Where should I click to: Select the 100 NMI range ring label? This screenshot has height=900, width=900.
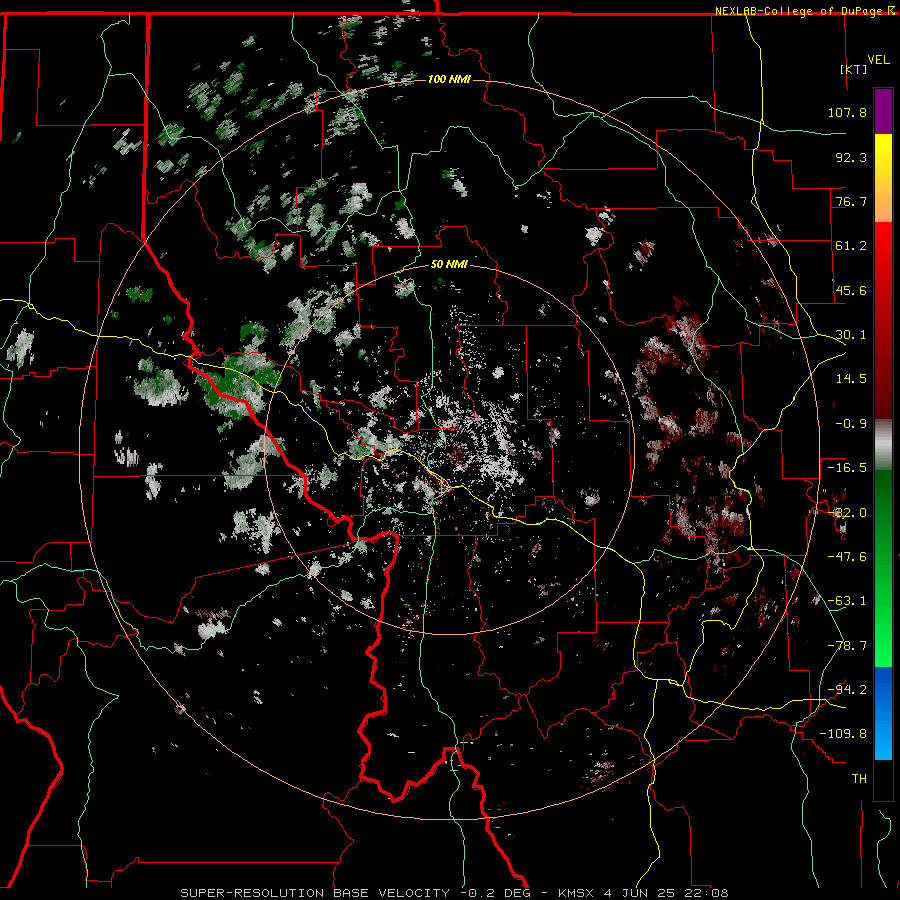coord(449,79)
